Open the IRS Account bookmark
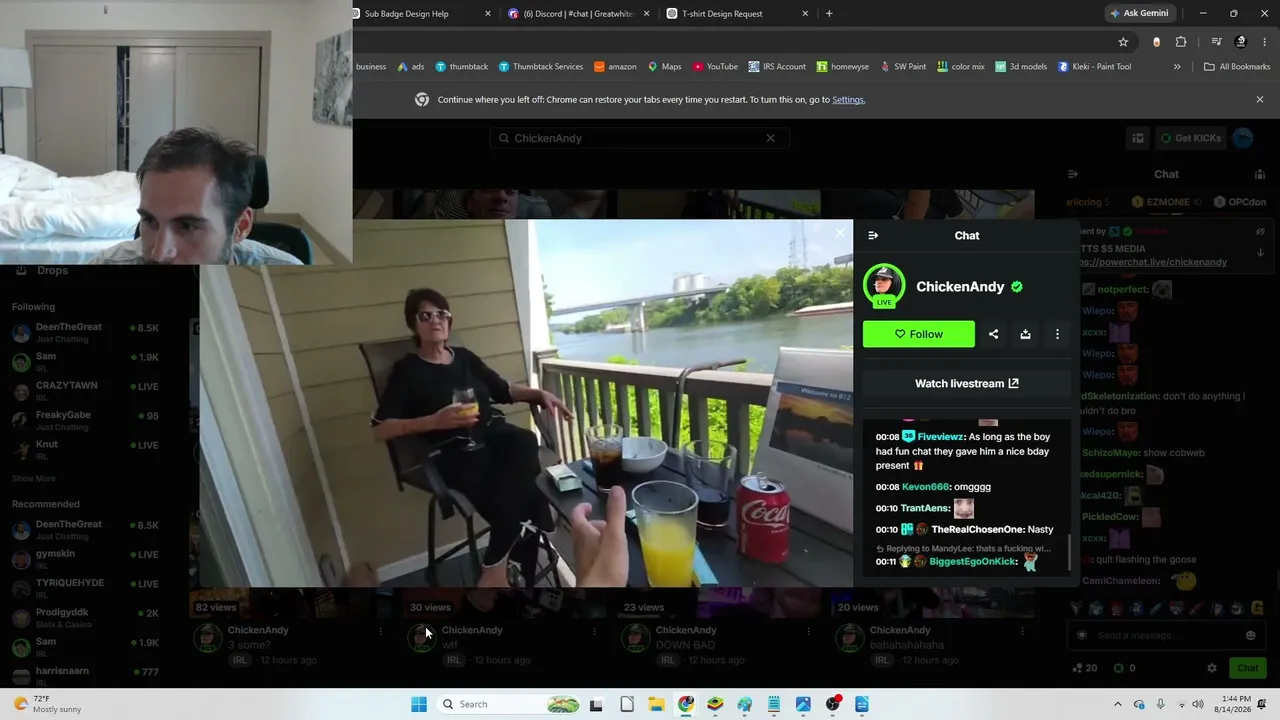1280x720 pixels. (x=777, y=67)
